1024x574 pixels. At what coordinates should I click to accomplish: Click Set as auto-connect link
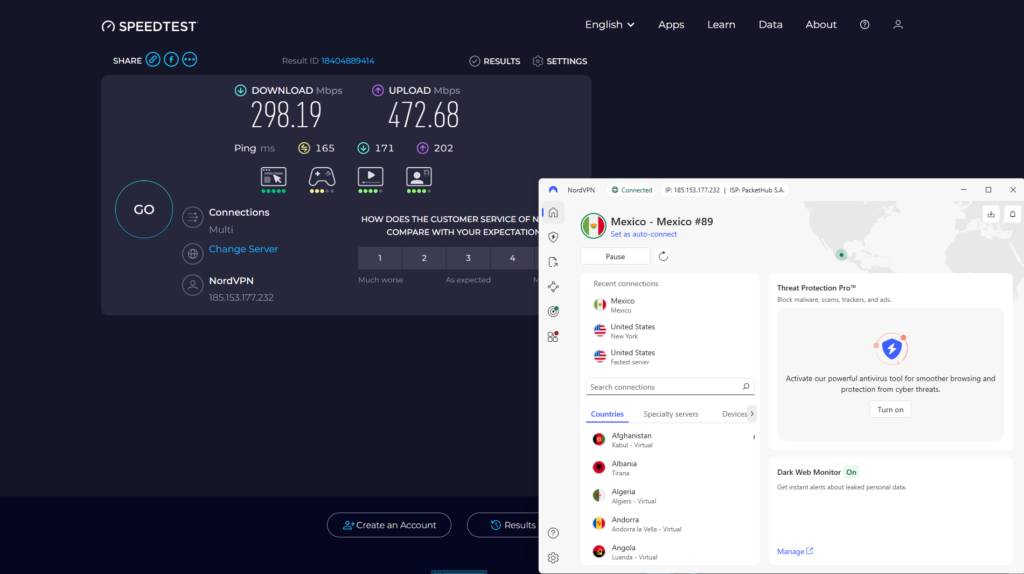643,234
